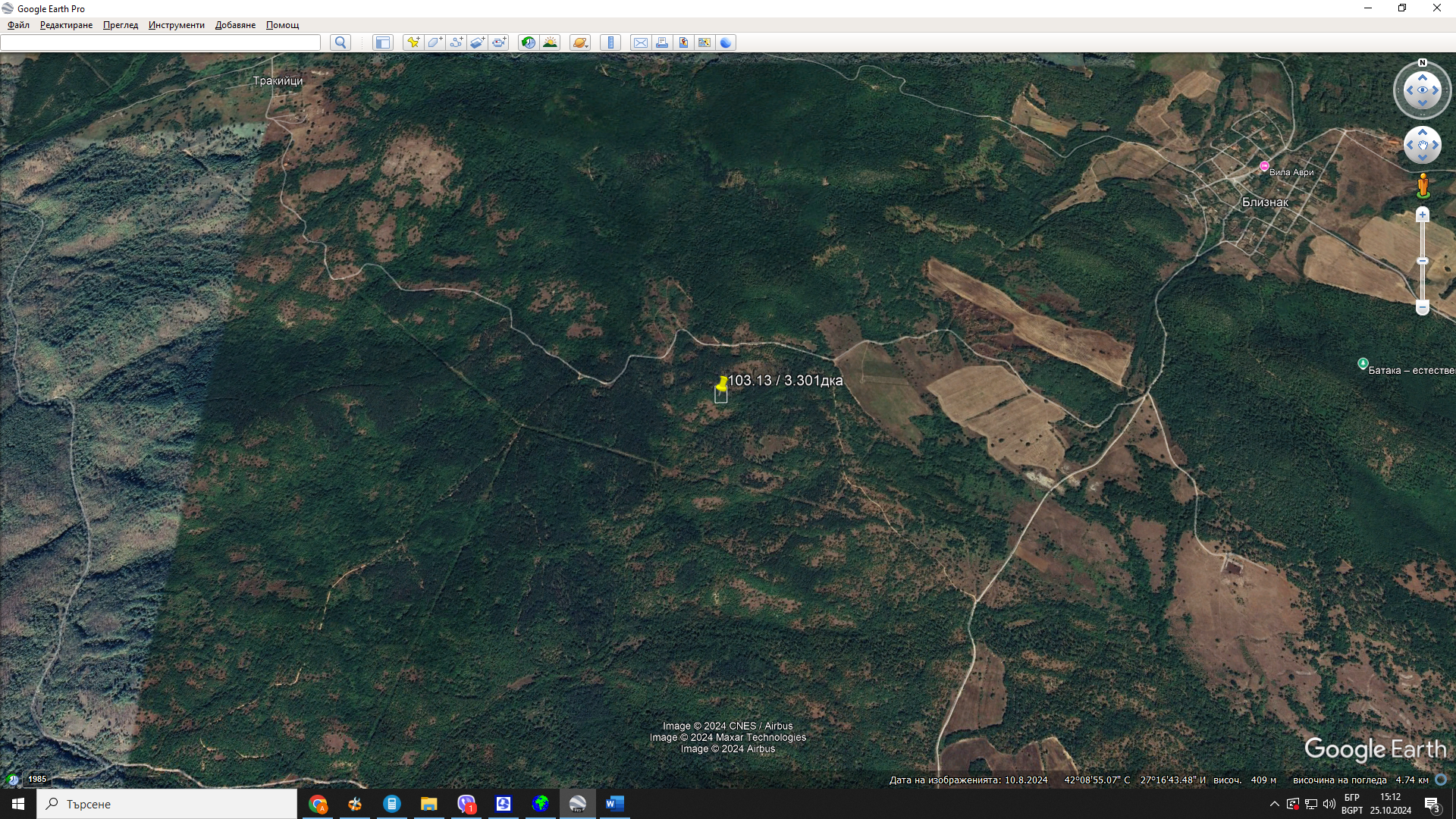Expand hidden system tray icons chevron
Viewport: 1456px width, 819px height.
tap(1274, 804)
